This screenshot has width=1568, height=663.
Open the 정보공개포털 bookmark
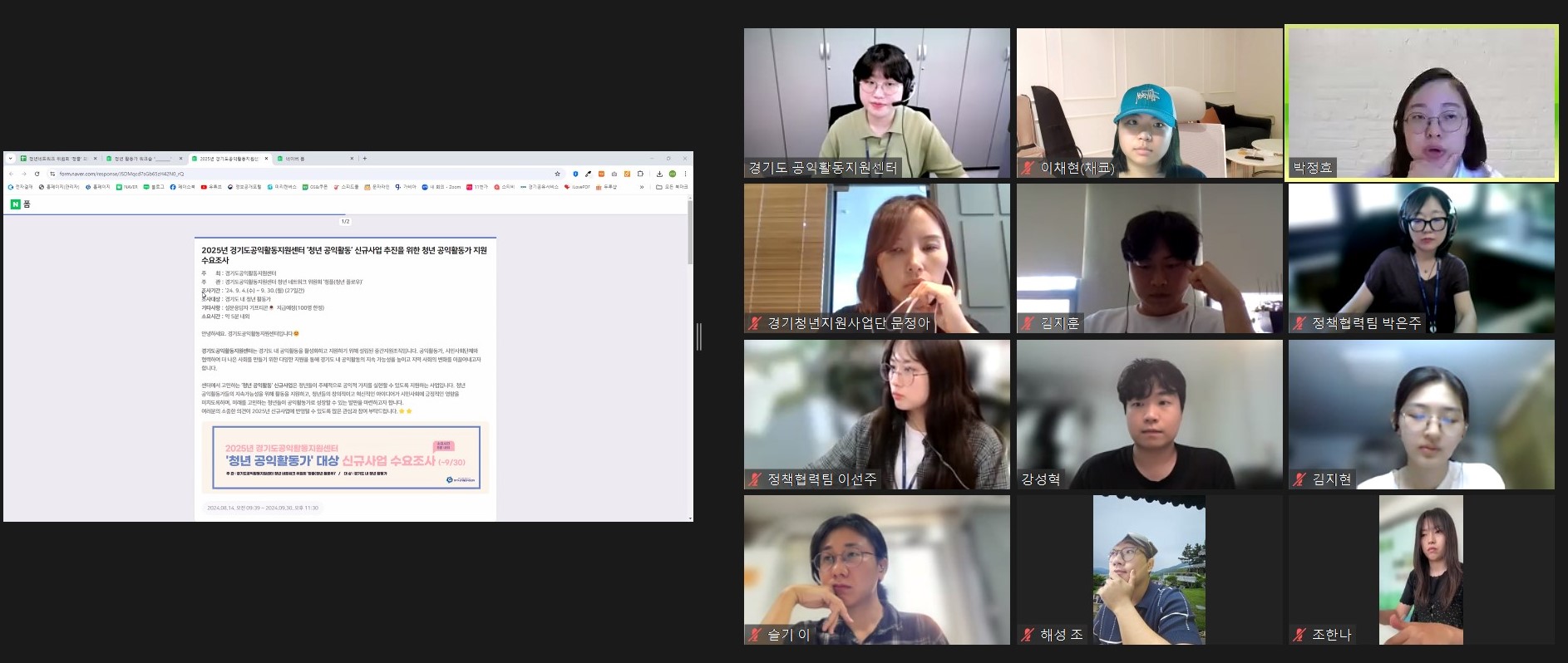coord(244,187)
